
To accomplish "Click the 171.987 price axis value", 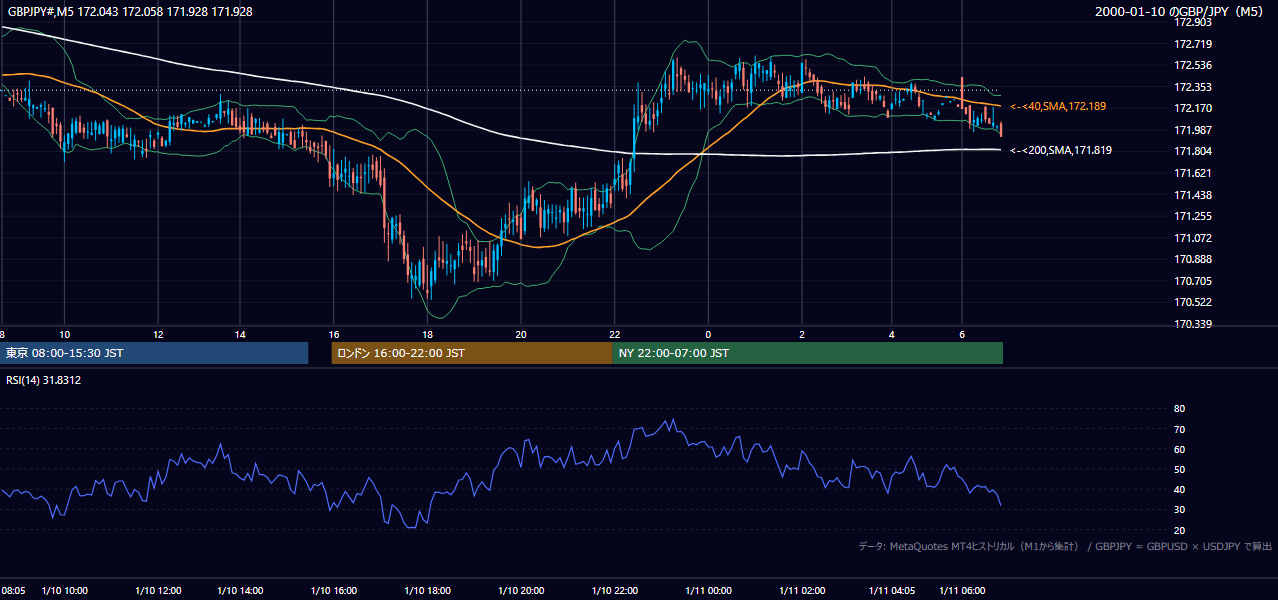I will point(1193,130).
